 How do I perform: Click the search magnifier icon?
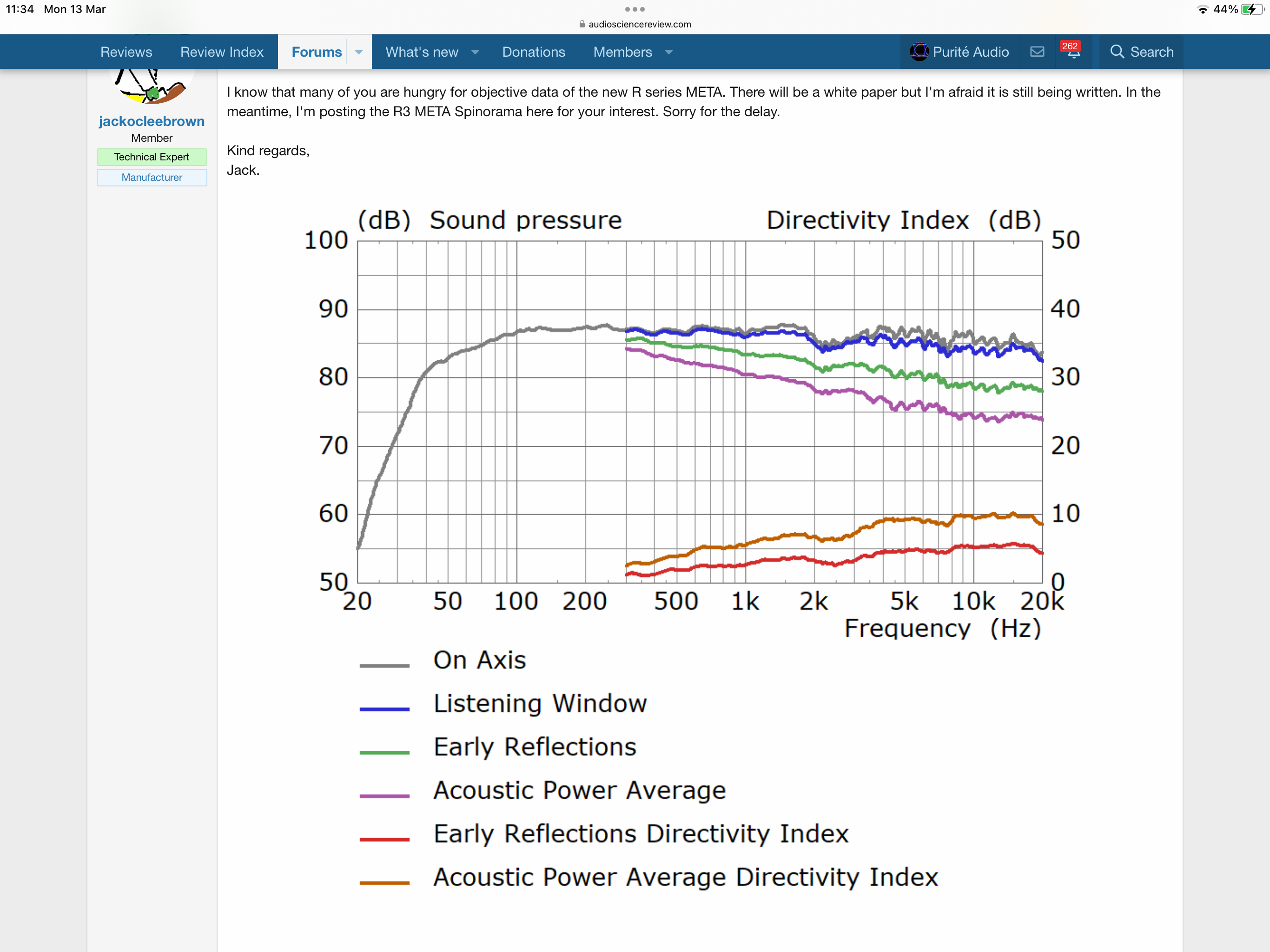[x=1117, y=52]
